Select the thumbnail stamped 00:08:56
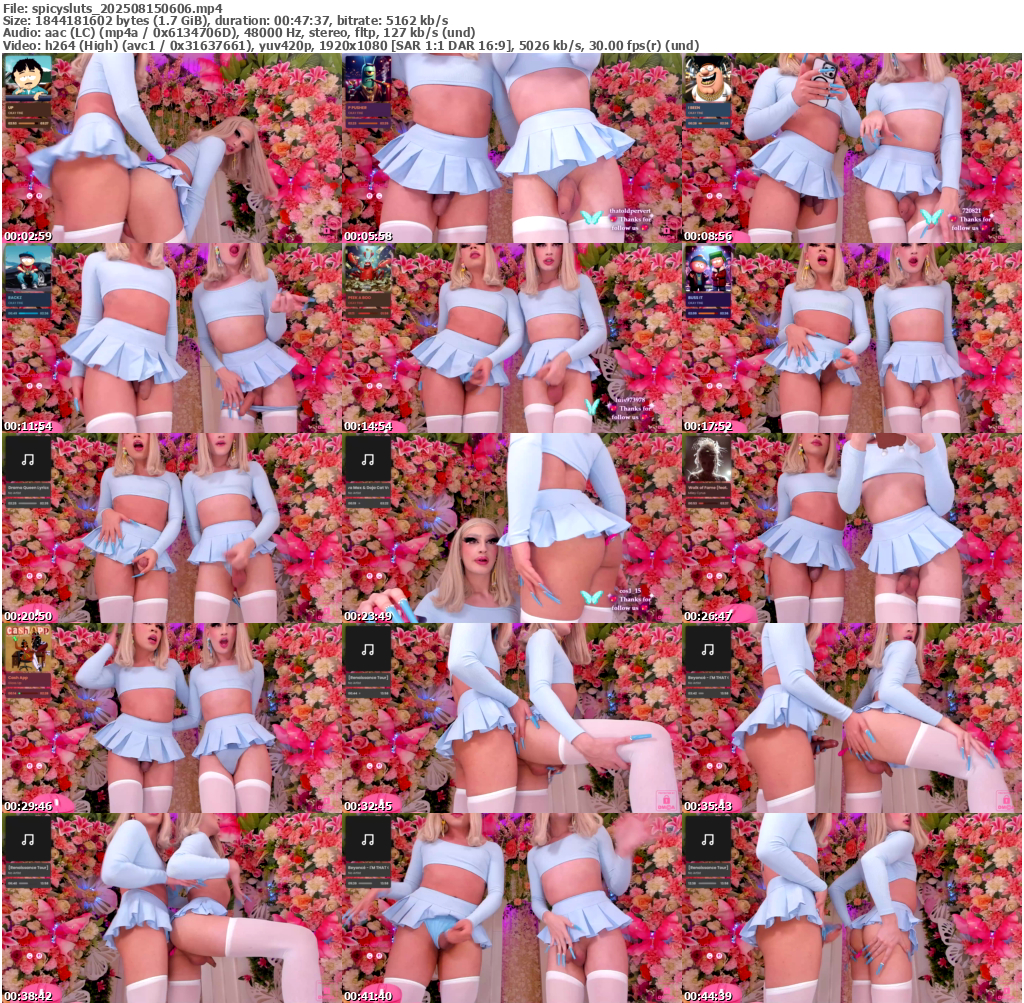 pyautogui.click(x=852, y=148)
